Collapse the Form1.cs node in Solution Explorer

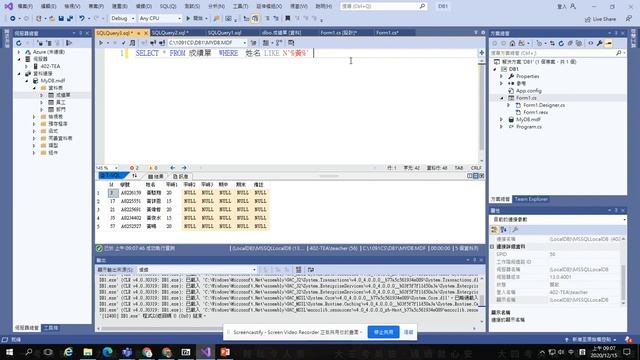click(x=502, y=98)
